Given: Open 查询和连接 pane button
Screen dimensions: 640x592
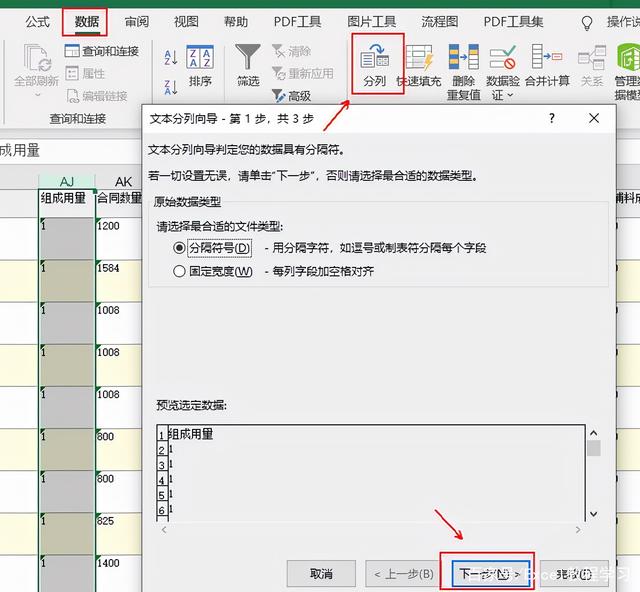Looking at the screenshot, I should pos(102,51).
